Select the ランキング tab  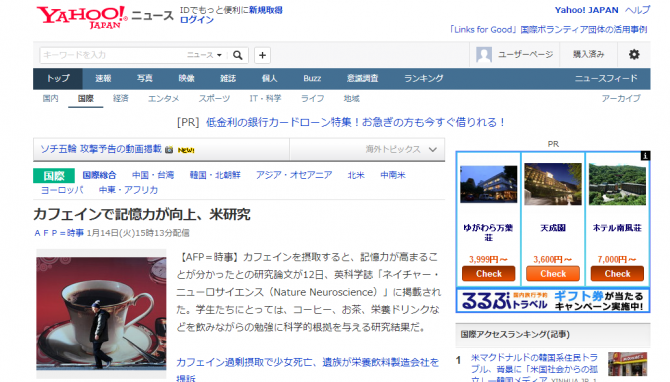click(x=423, y=78)
